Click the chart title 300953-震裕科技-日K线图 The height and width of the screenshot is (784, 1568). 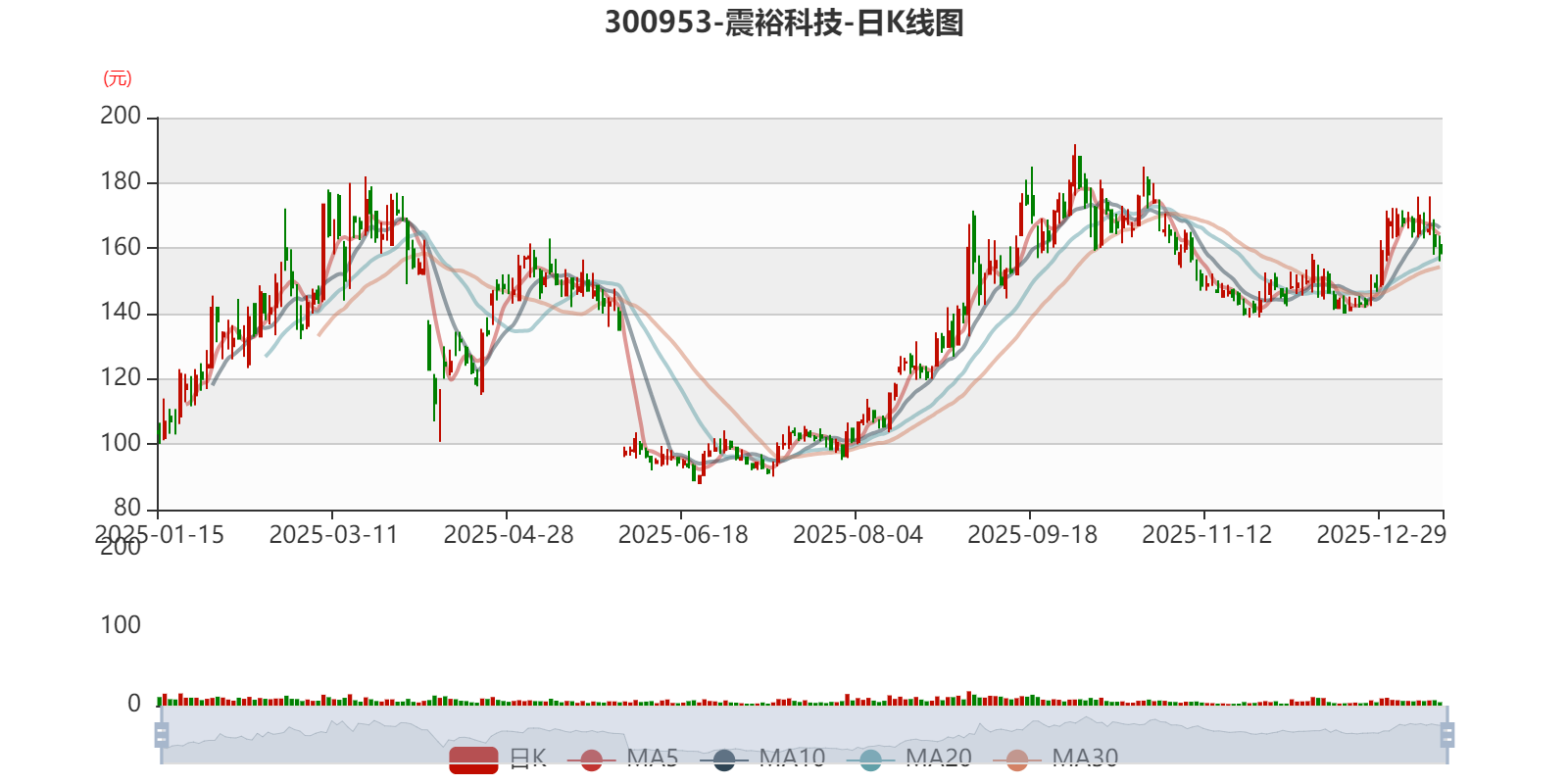coord(784,23)
